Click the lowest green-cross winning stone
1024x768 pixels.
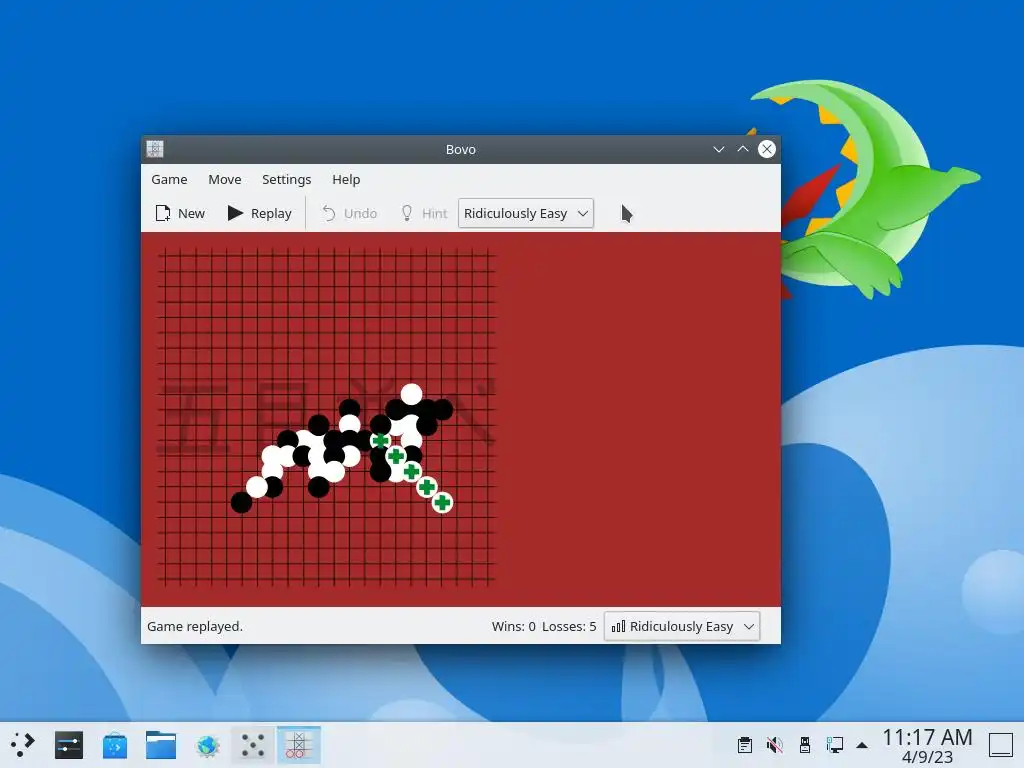442,502
